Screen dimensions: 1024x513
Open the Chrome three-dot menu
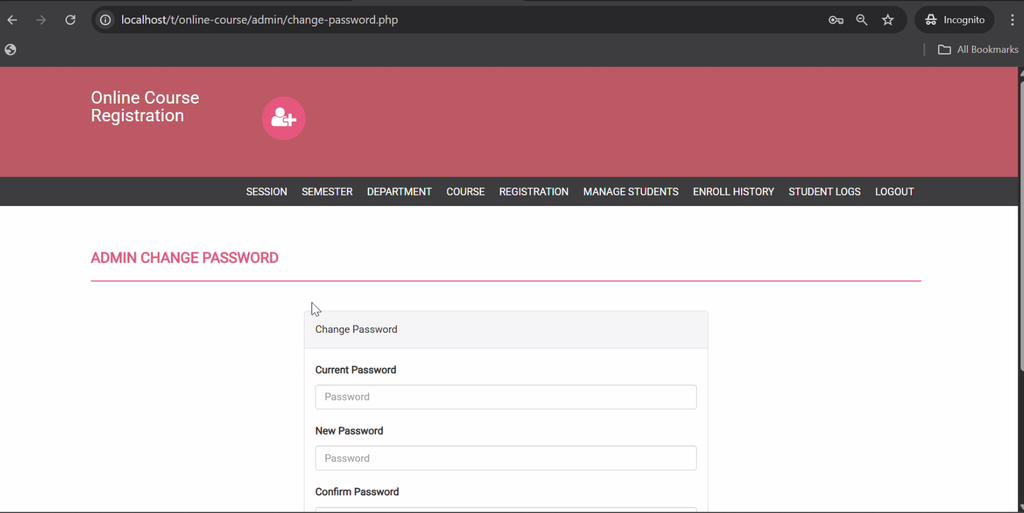click(x=1012, y=20)
